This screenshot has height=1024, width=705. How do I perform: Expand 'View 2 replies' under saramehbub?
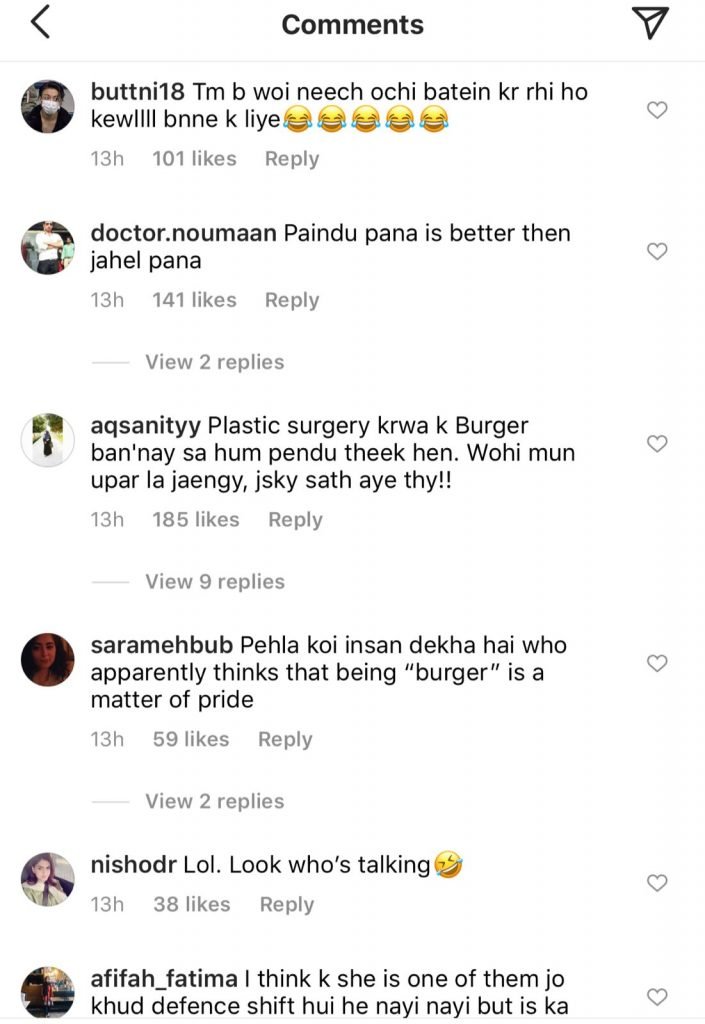point(214,802)
